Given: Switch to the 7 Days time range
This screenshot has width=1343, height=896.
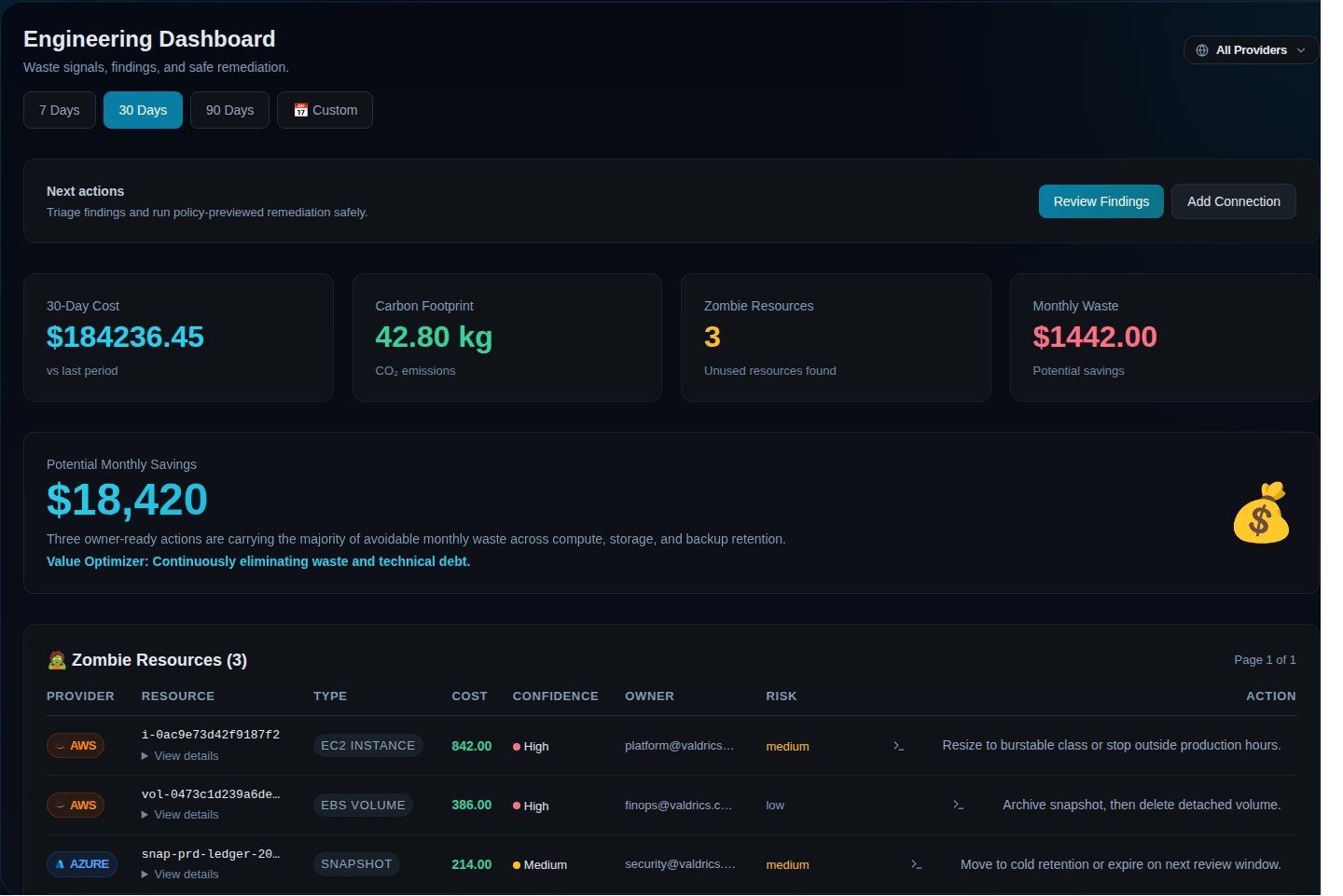Looking at the screenshot, I should [x=59, y=109].
